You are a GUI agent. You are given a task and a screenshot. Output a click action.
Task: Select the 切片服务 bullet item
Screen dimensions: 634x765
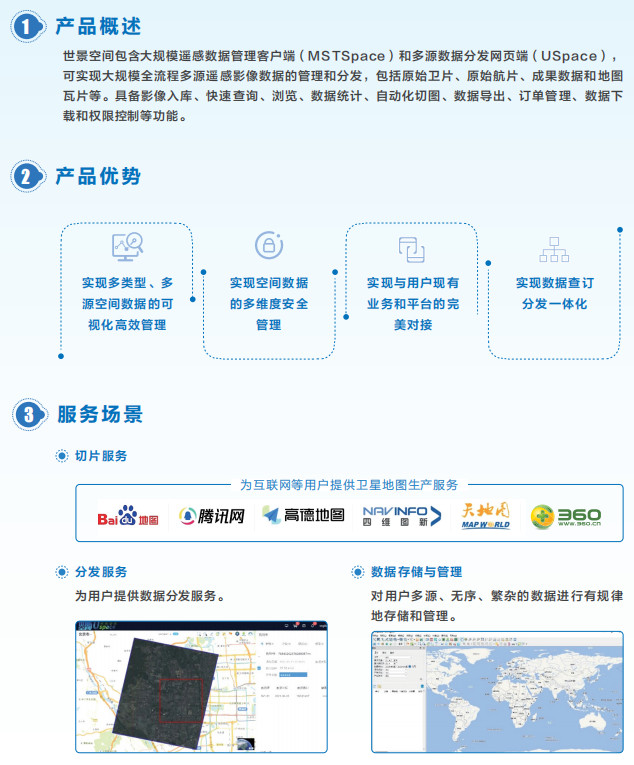(101, 456)
